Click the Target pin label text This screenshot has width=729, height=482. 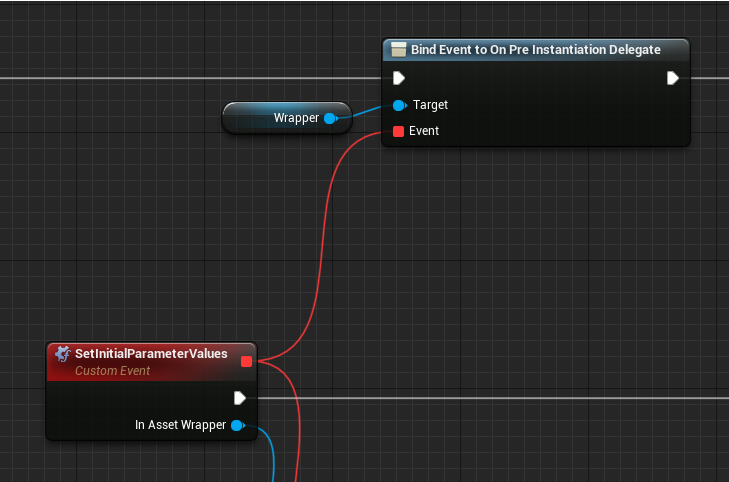point(430,105)
